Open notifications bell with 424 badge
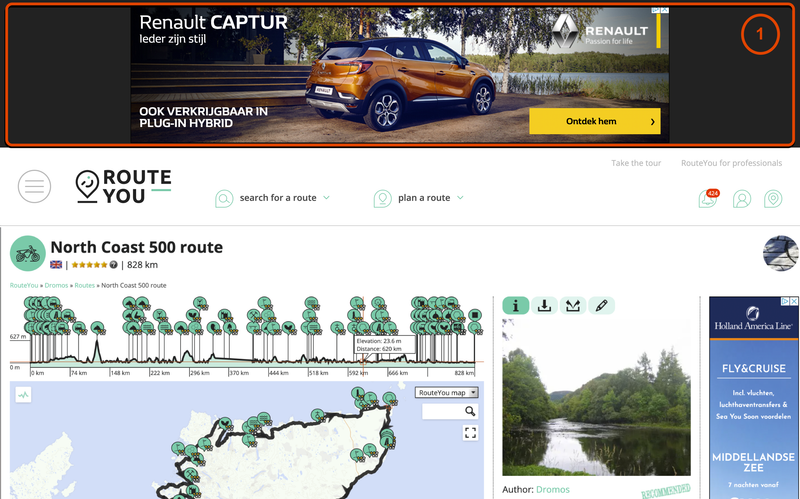The image size is (800, 499). tap(708, 198)
